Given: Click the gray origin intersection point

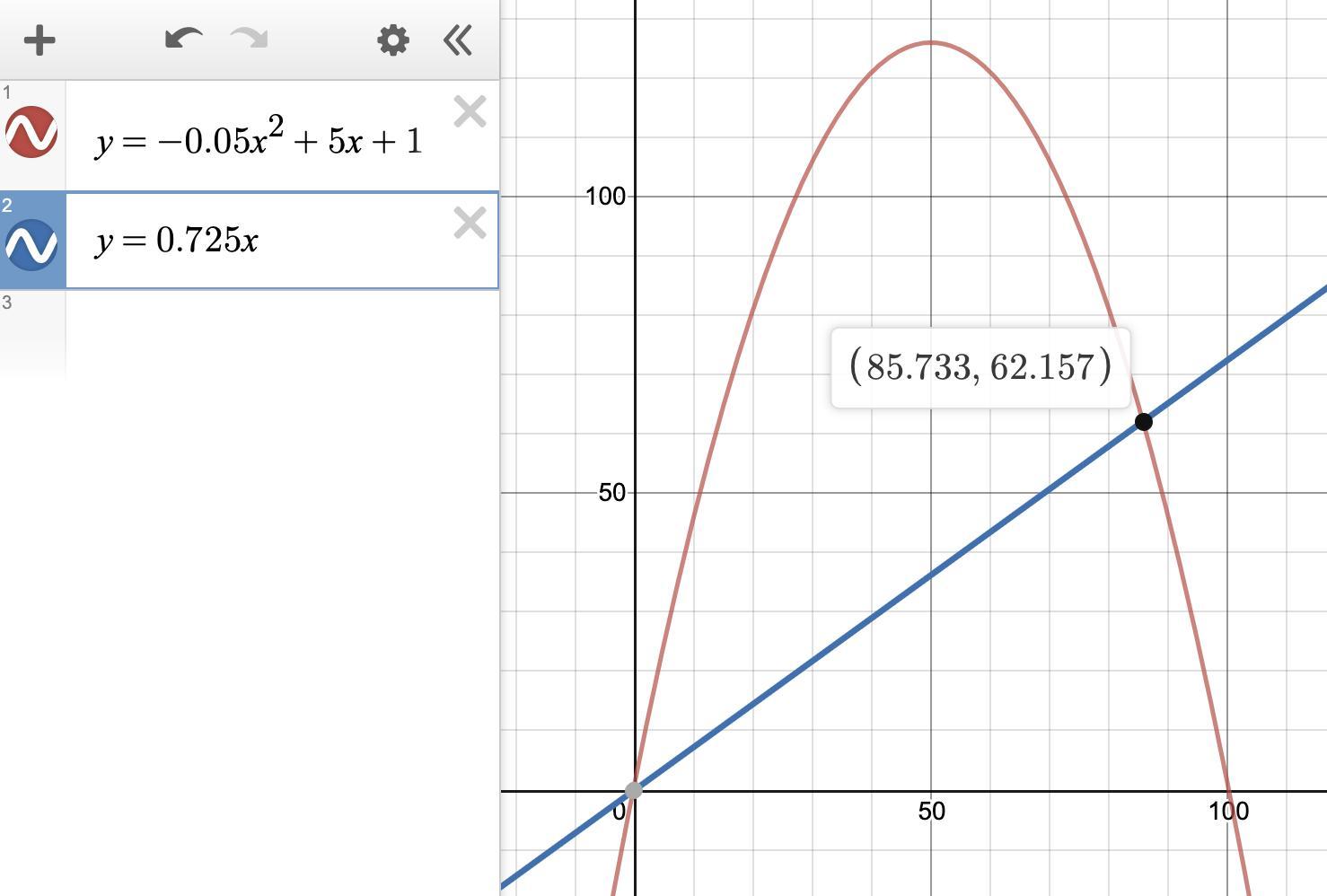Looking at the screenshot, I should point(633,790).
